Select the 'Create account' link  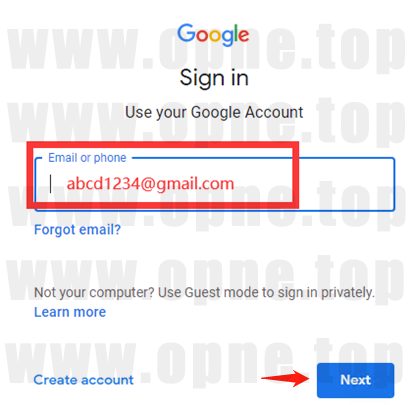pyautogui.click(x=83, y=380)
